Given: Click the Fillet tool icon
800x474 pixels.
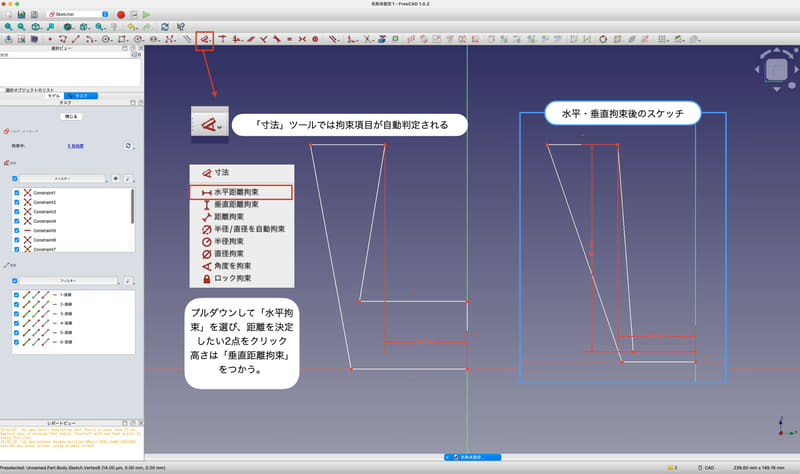Looking at the screenshot, I should (x=352, y=39).
